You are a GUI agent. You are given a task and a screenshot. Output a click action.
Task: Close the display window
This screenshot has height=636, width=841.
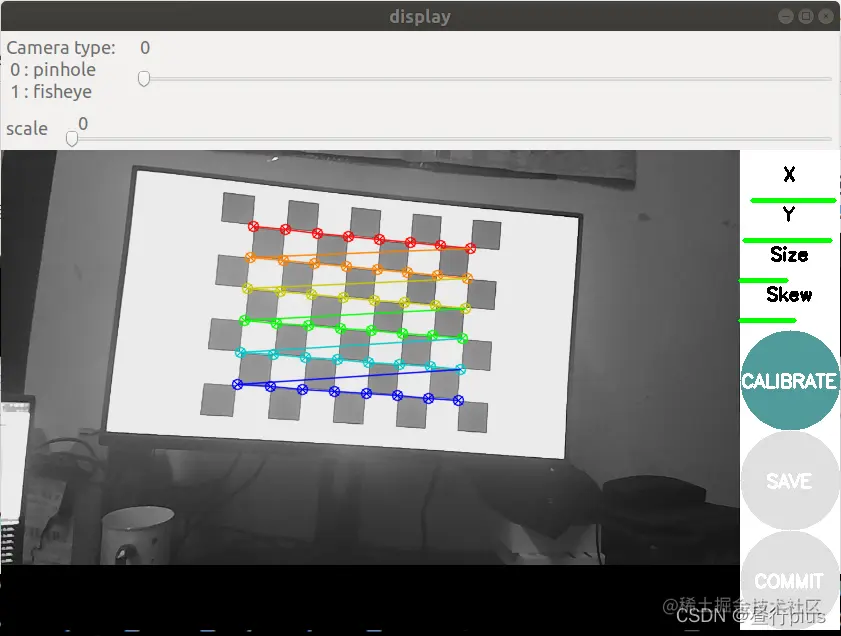pos(826,16)
